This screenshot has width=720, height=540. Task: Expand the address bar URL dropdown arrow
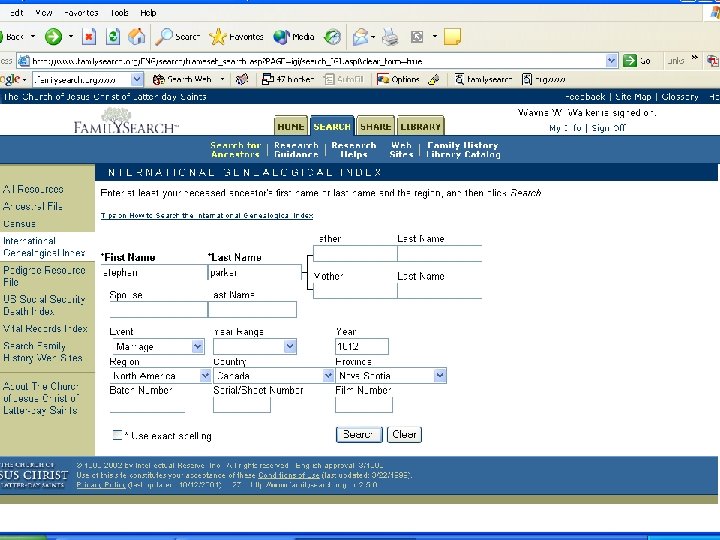click(x=611, y=61)
